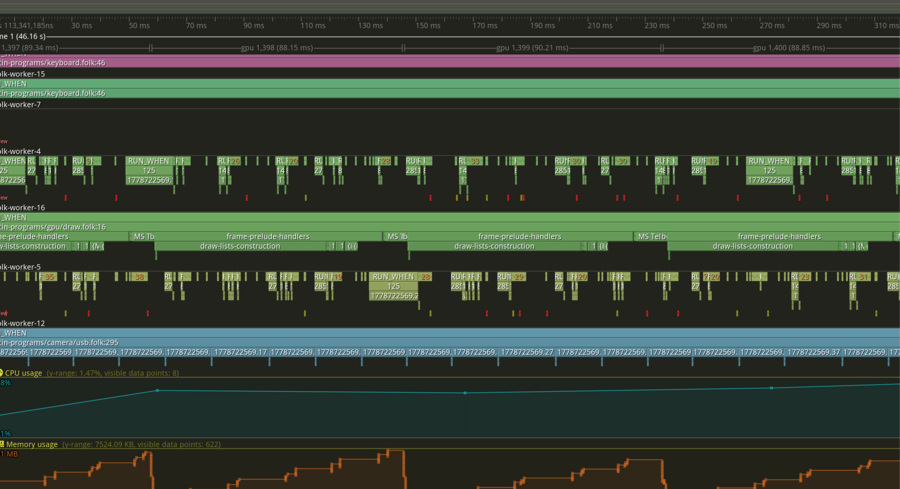Viewport: 900px width, 489px height.
Task: Open collapsed zones group 28 in folk-worker-4
Action: coord(385,161)
